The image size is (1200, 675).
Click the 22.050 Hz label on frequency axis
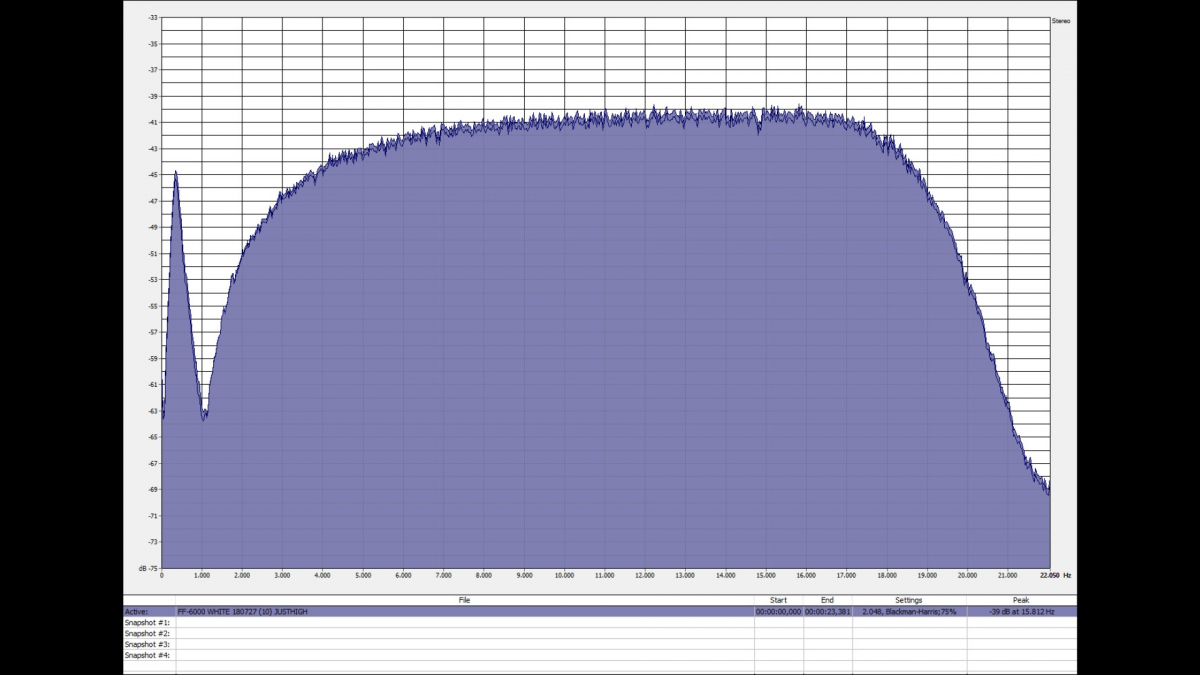(1052, 576)
